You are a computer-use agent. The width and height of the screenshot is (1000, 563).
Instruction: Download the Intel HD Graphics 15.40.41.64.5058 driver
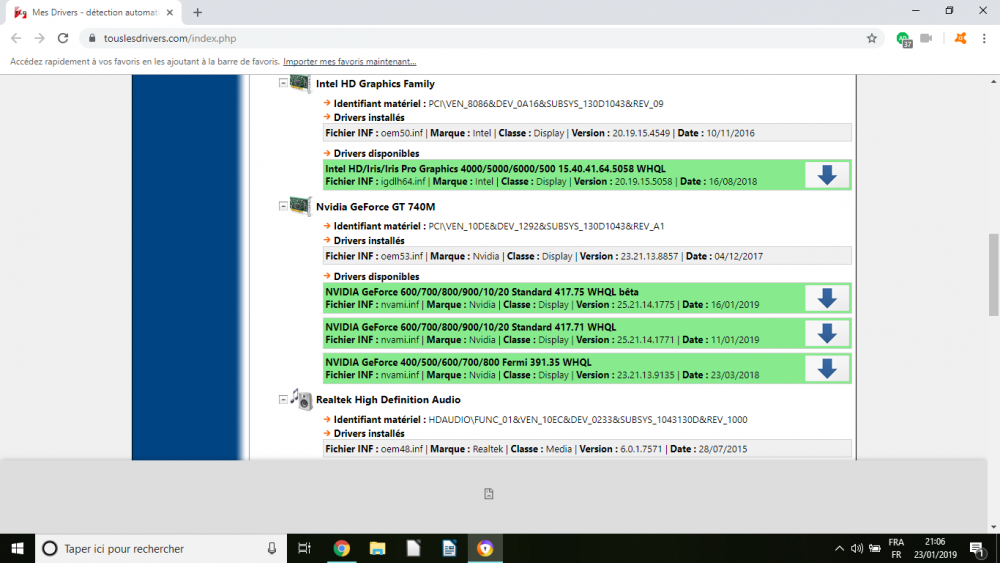826,175
